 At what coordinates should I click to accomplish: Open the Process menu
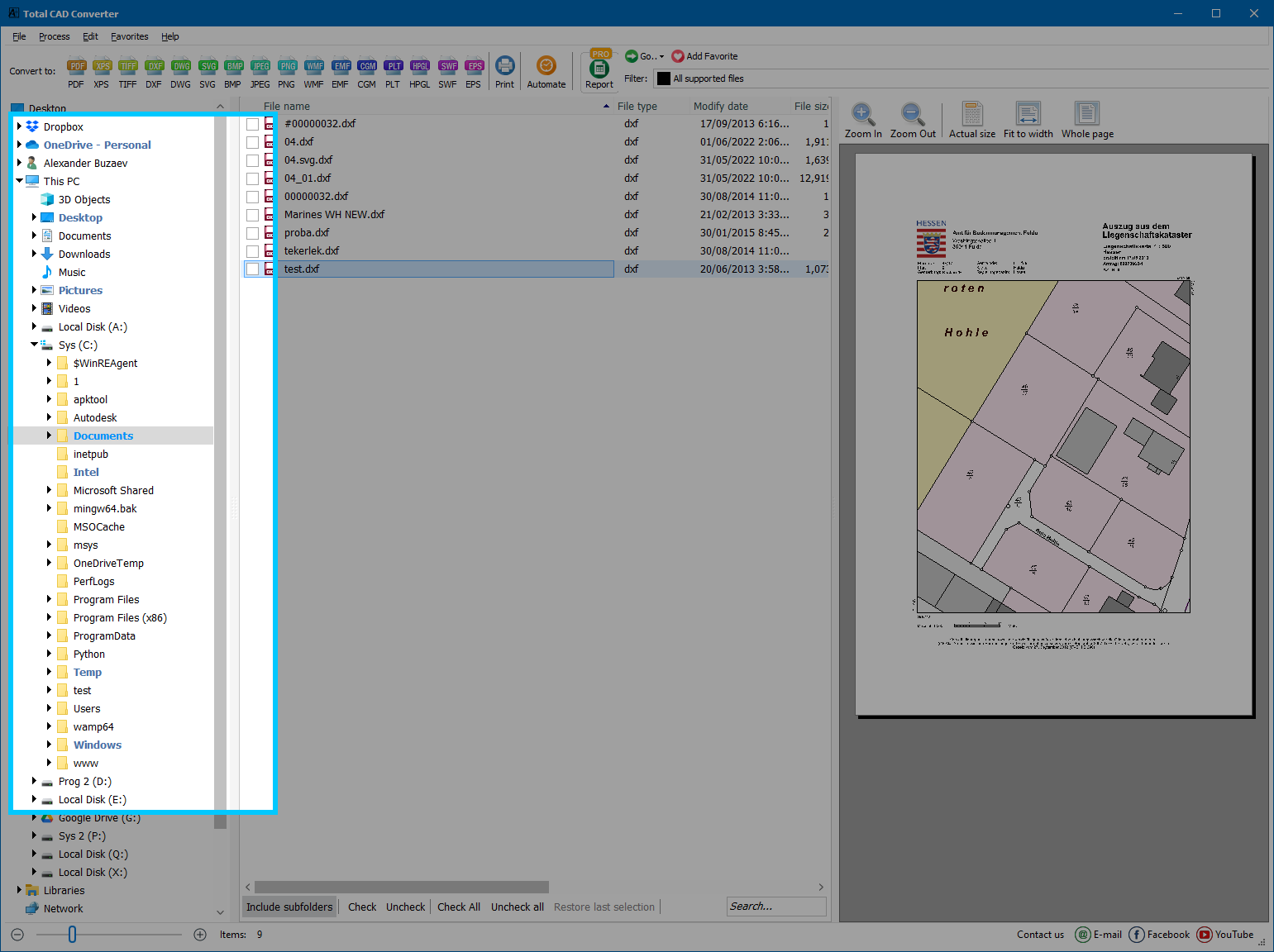point(54,36)
